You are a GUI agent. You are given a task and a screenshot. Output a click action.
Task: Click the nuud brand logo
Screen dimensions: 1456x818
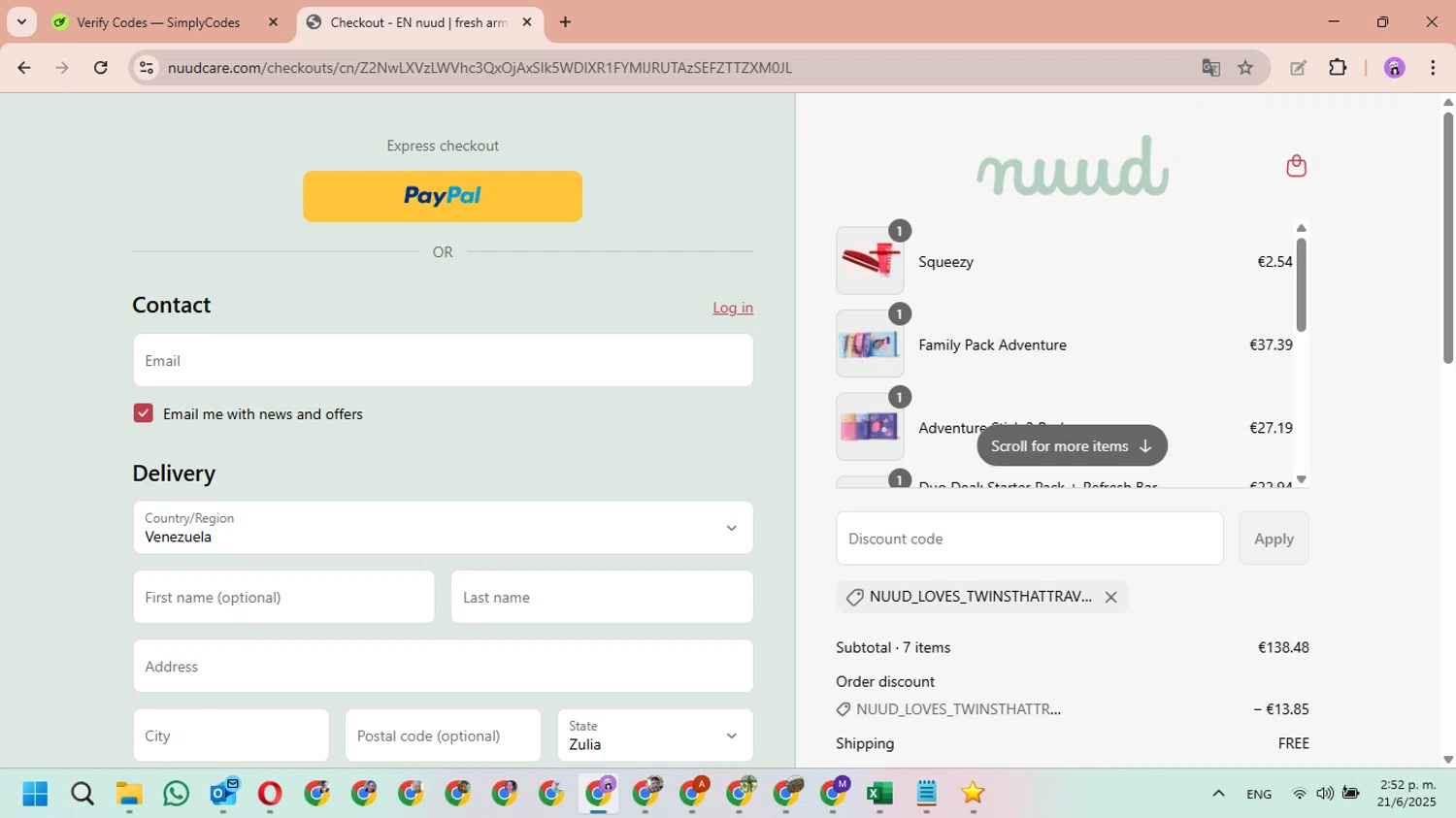coord(1073,166)
